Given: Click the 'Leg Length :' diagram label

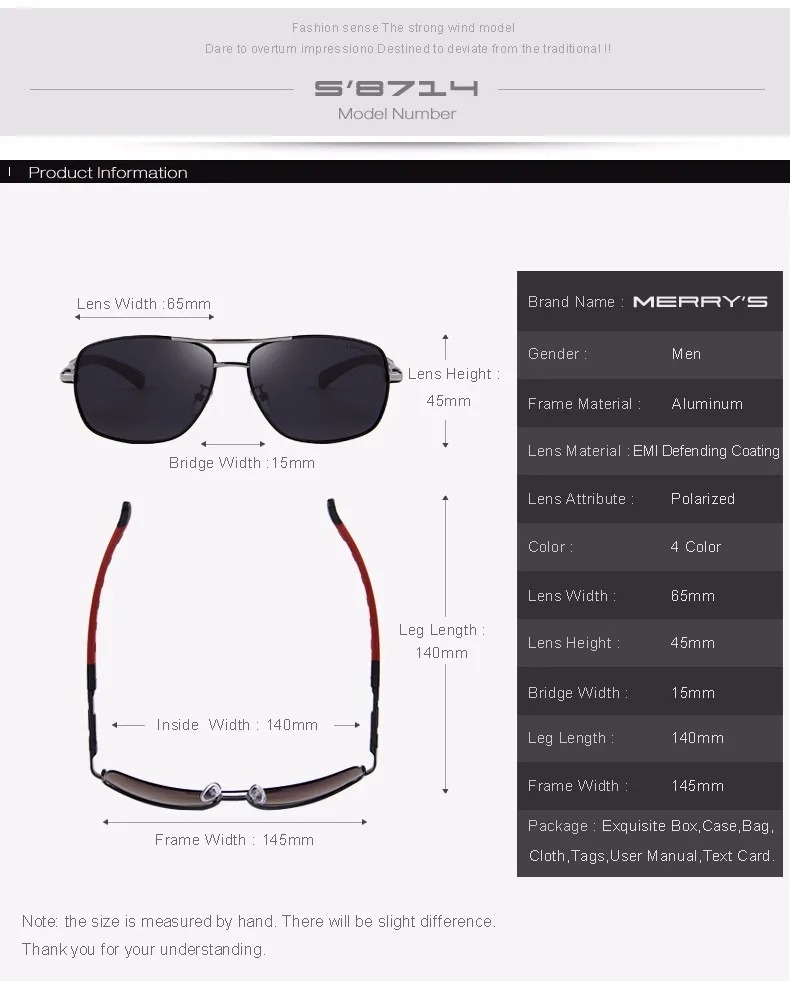Looking at the screenshot, I should coord(442,630).
